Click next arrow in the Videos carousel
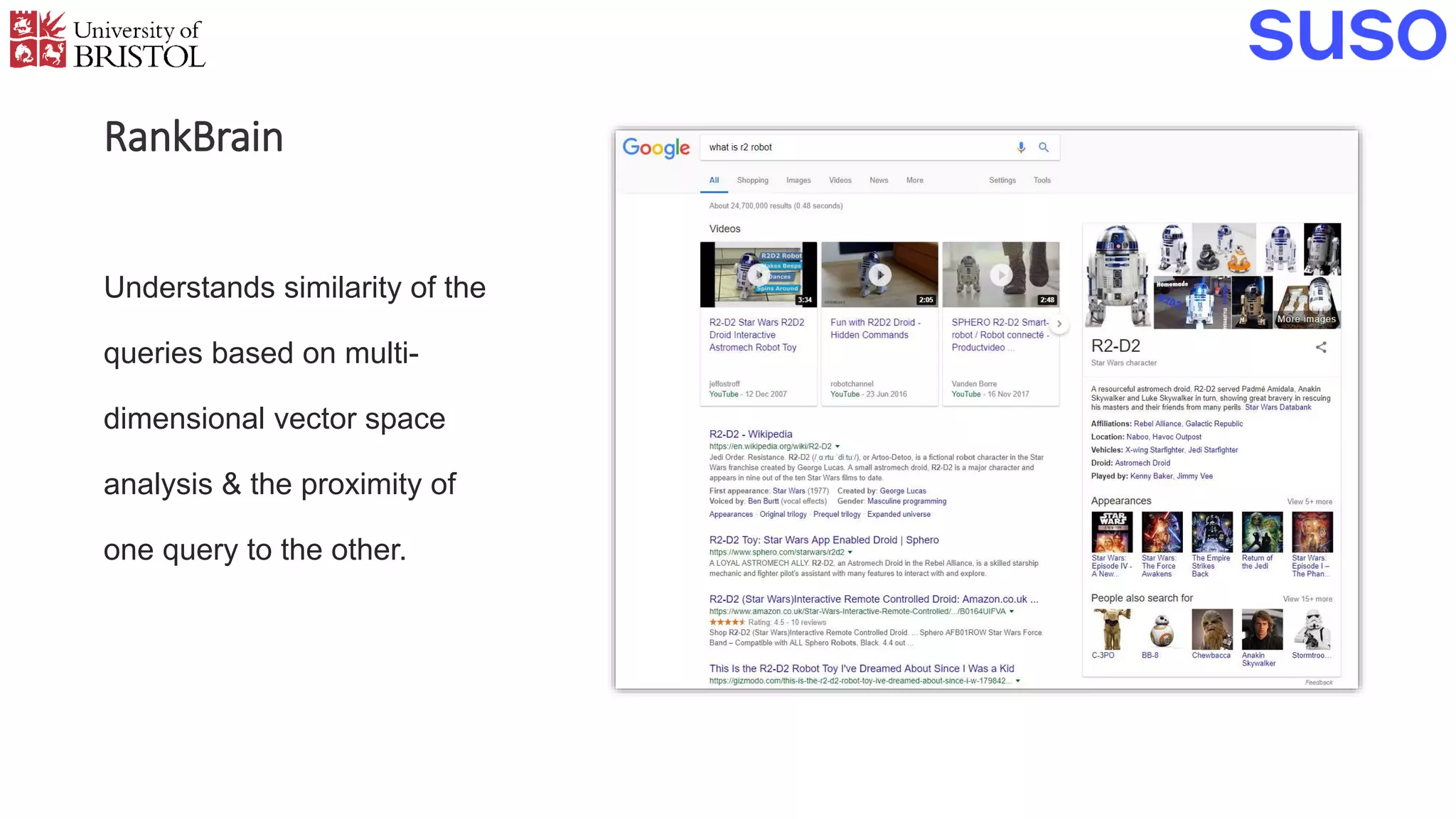The height and width of the screenshot is (819, 1456). (1059, 323)
